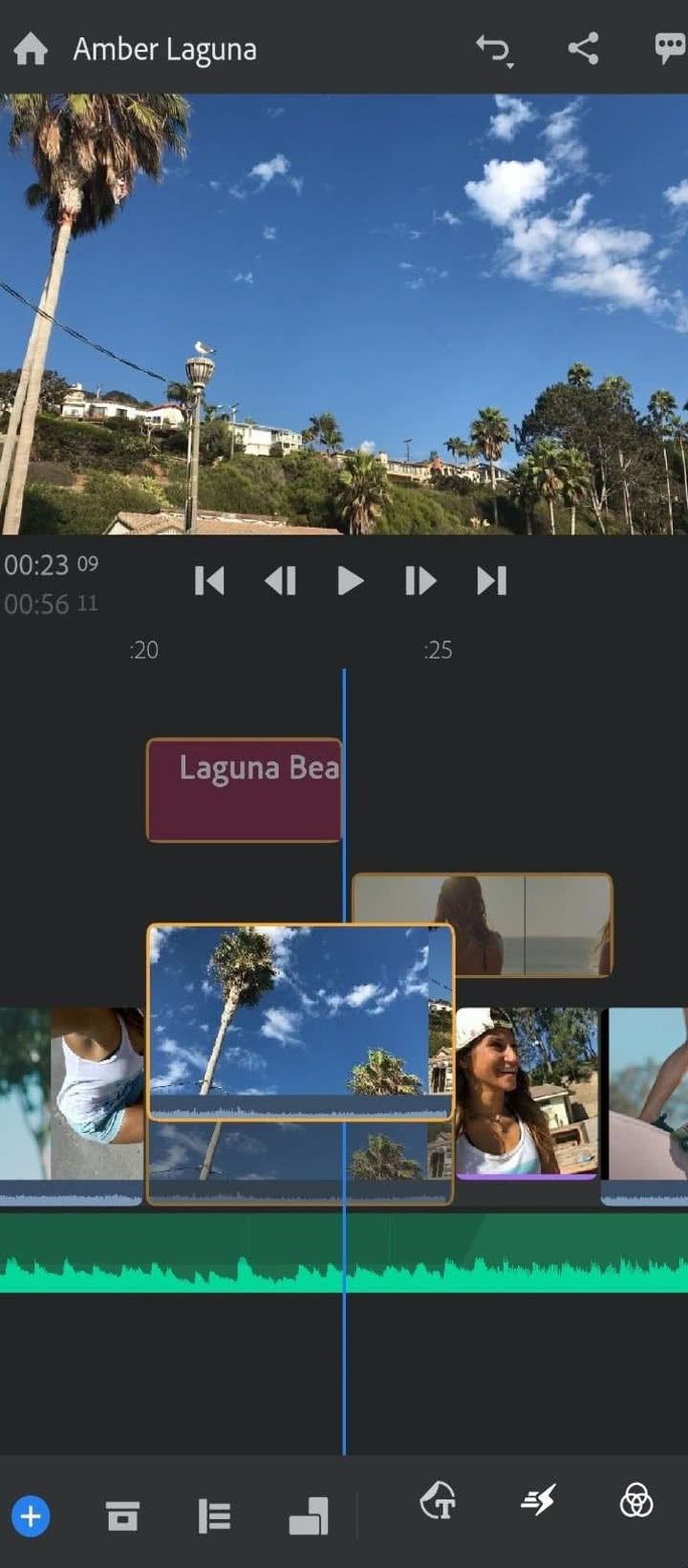Screen dimensions: 688x1568
Task: Open the color filters tool
Action: (x=636, y=1500)
